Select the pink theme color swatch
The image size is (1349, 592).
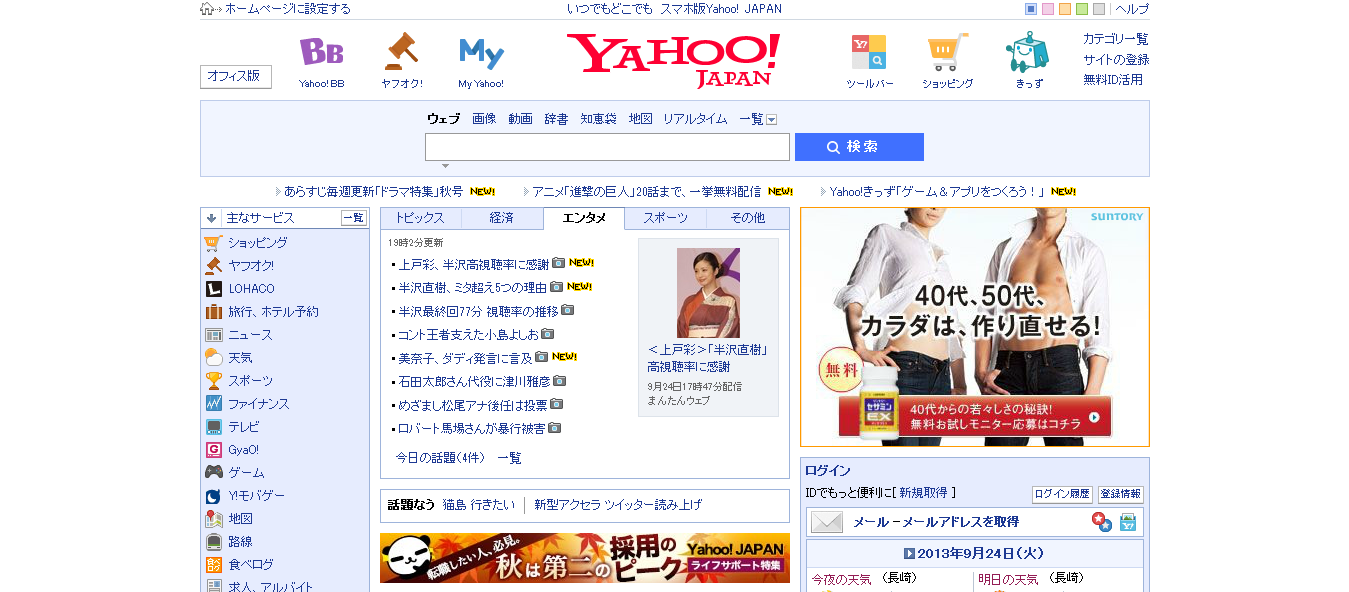pos(1048,9)
